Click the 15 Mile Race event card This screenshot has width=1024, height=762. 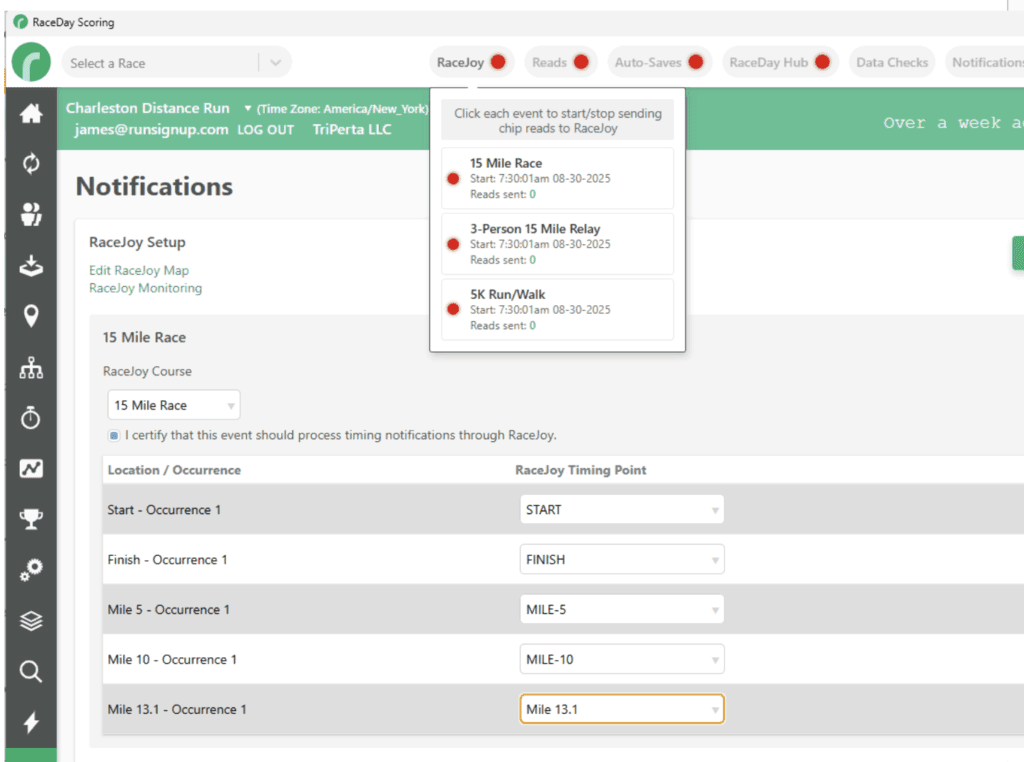tap(557, 178)
